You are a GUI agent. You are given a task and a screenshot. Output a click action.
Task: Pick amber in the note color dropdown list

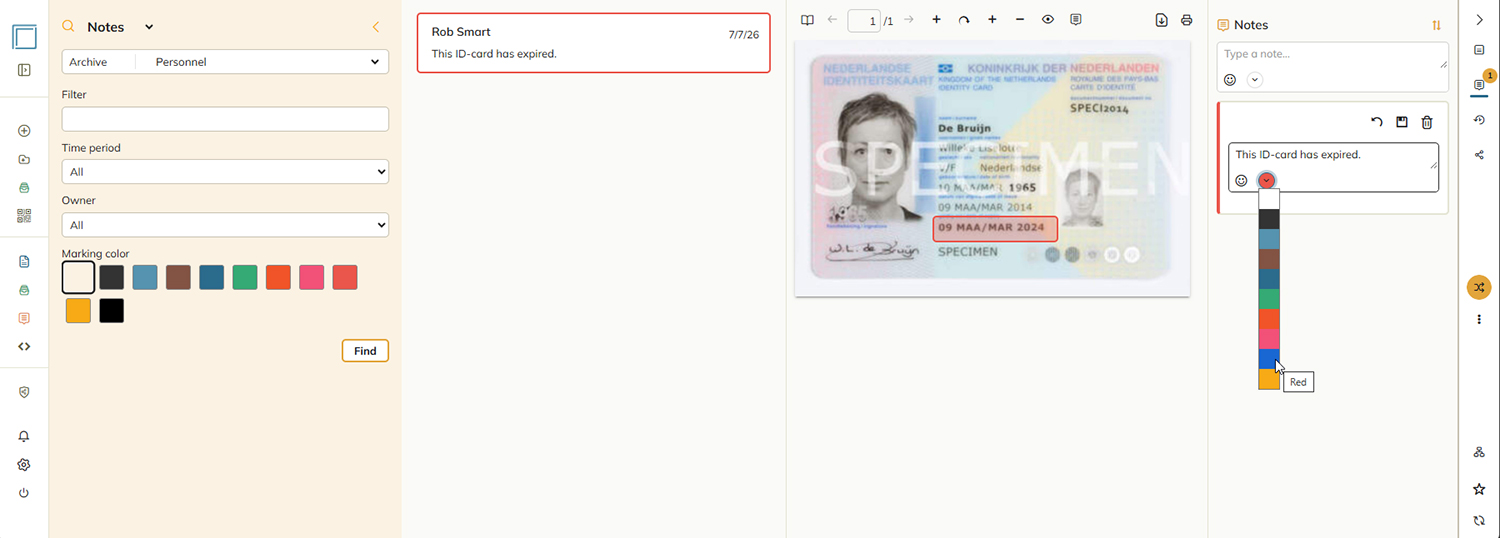pyautogui.click(x=1269, y=379)
